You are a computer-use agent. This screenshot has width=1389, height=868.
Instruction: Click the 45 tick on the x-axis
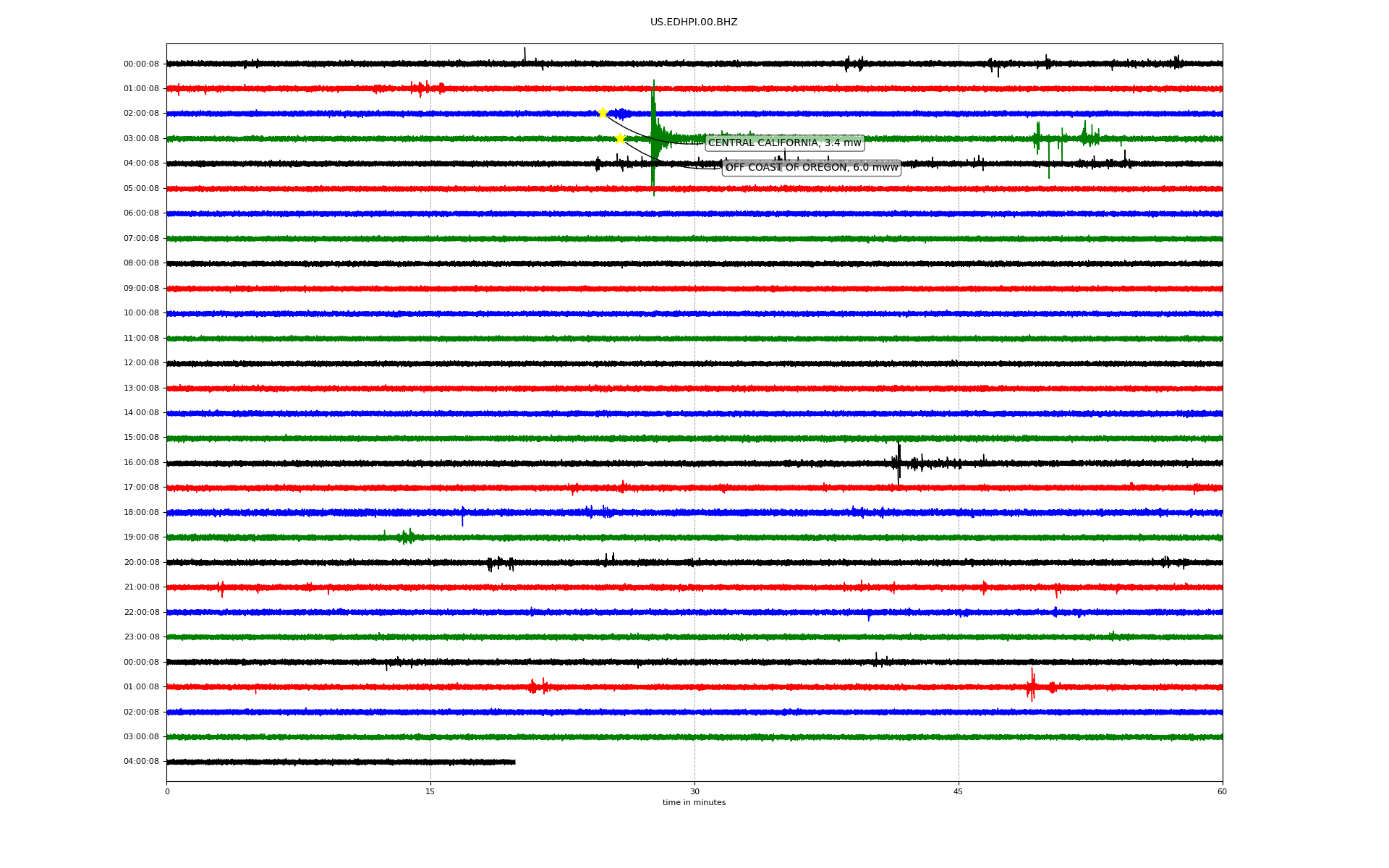(959, 791)
